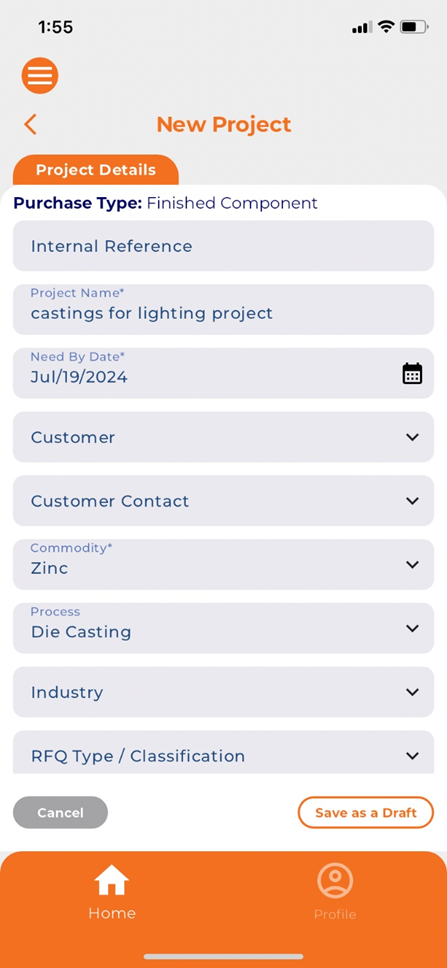Screen dimensions: 447x968
Task: Expand the RFQ Type / Classification dropdown
Action: [224, 752]
